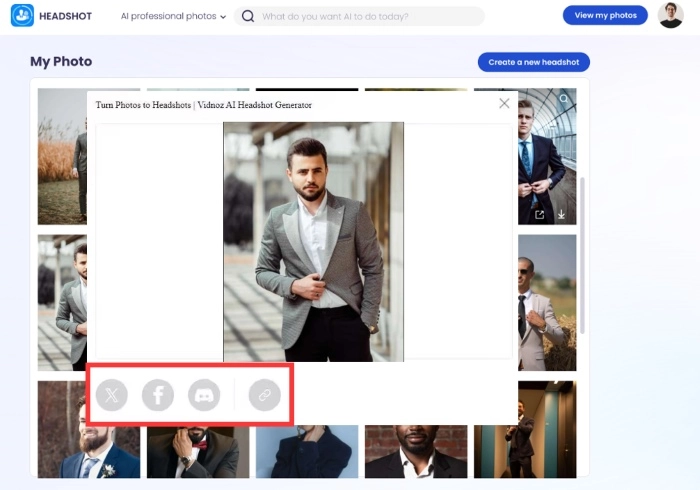Click the magnifier icon on top-right photo
The height and width of the screenshot is (490, 700).
click(564, 100)
